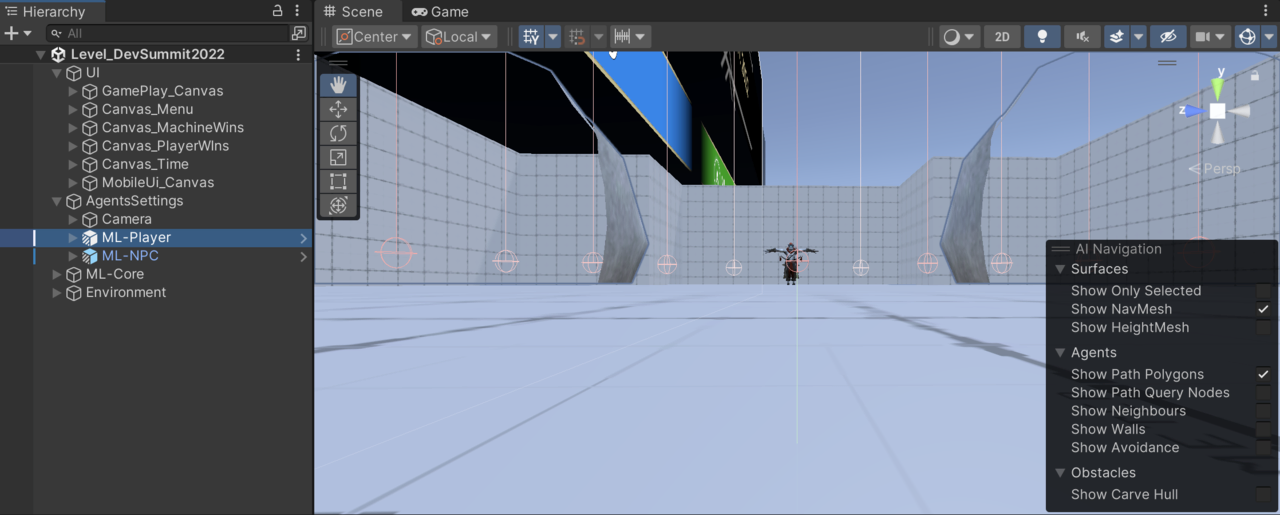Select the Scale tool

click(338, 157)
